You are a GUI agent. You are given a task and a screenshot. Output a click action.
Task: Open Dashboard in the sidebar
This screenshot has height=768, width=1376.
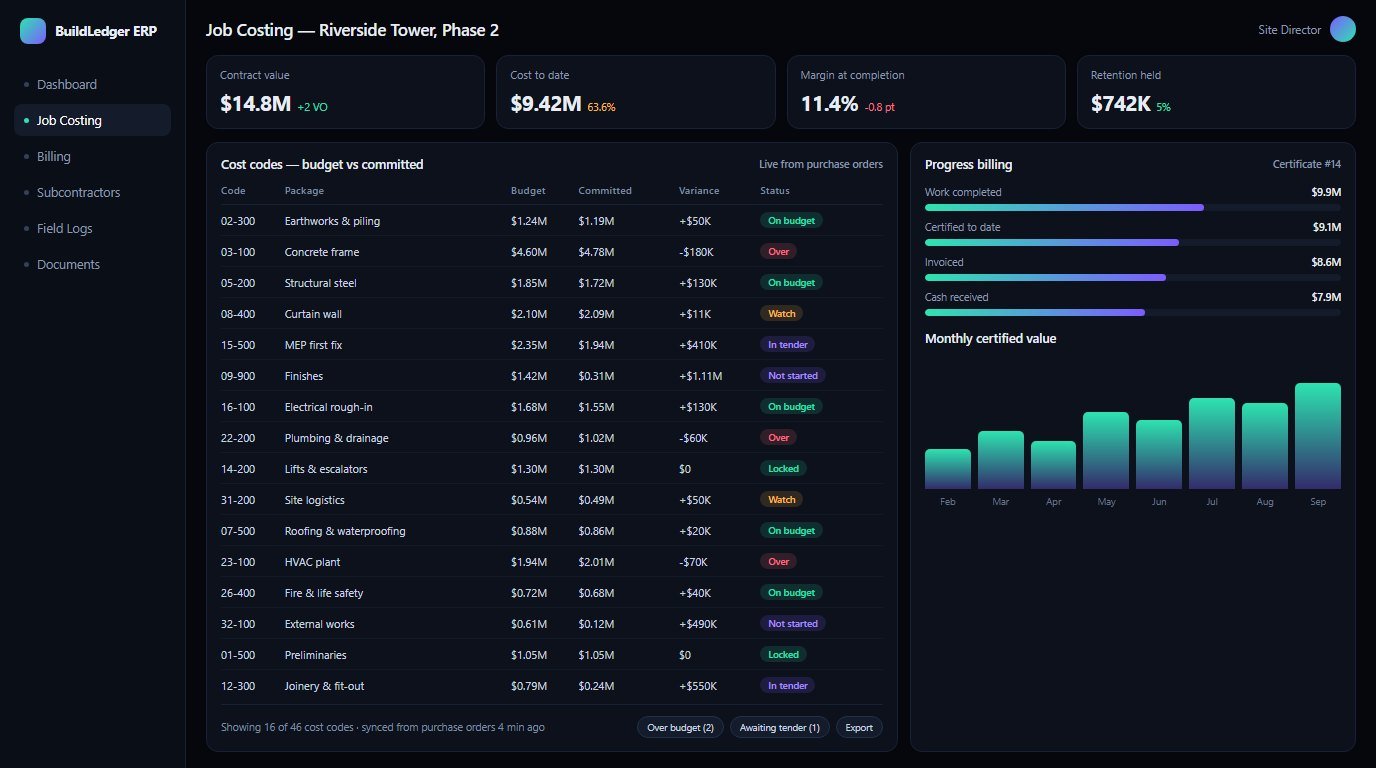(x=92, y=85)
